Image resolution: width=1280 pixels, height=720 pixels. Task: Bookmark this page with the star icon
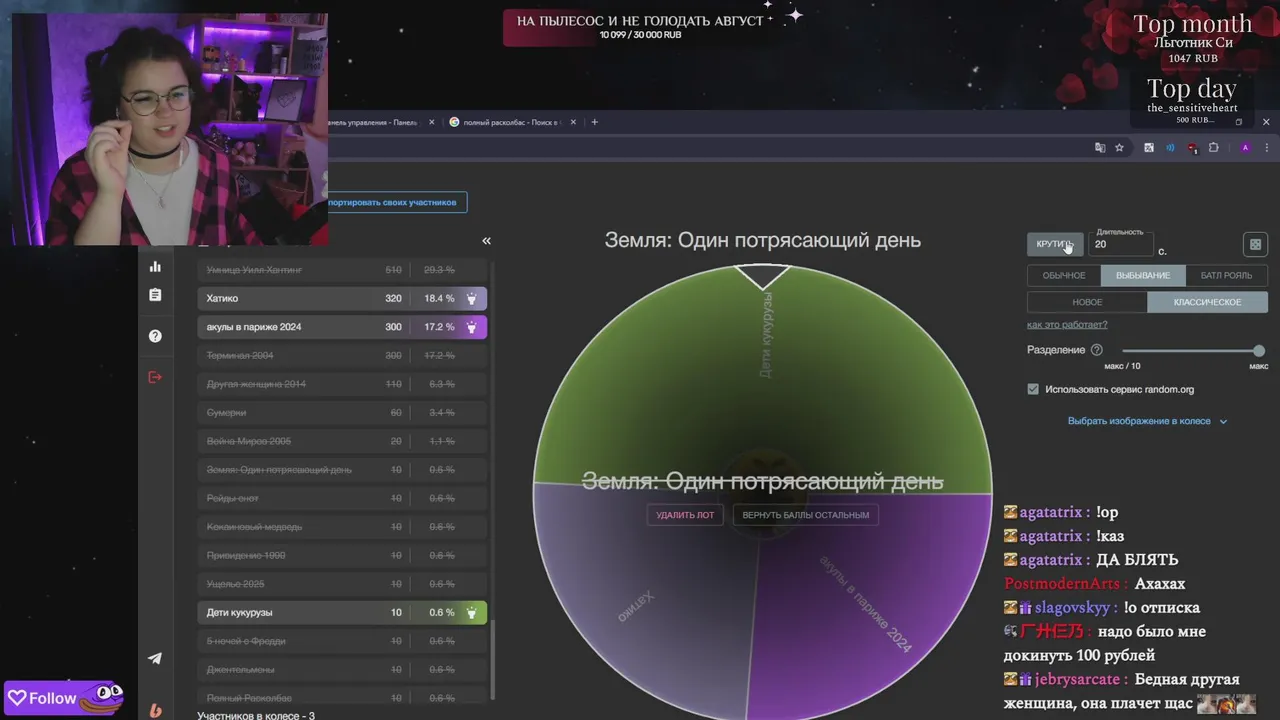1119,148
